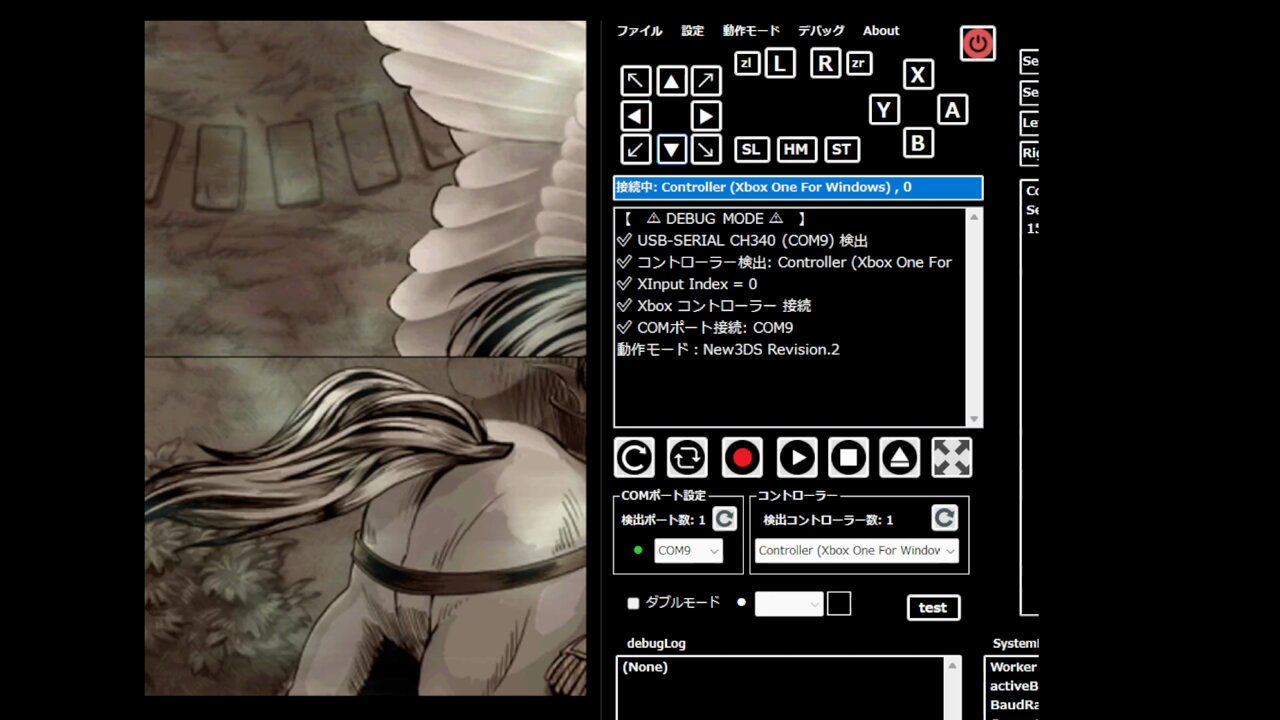Open the 設定 menu
The width and height of the screenshot is (1280, 720).
coord(693,31)
